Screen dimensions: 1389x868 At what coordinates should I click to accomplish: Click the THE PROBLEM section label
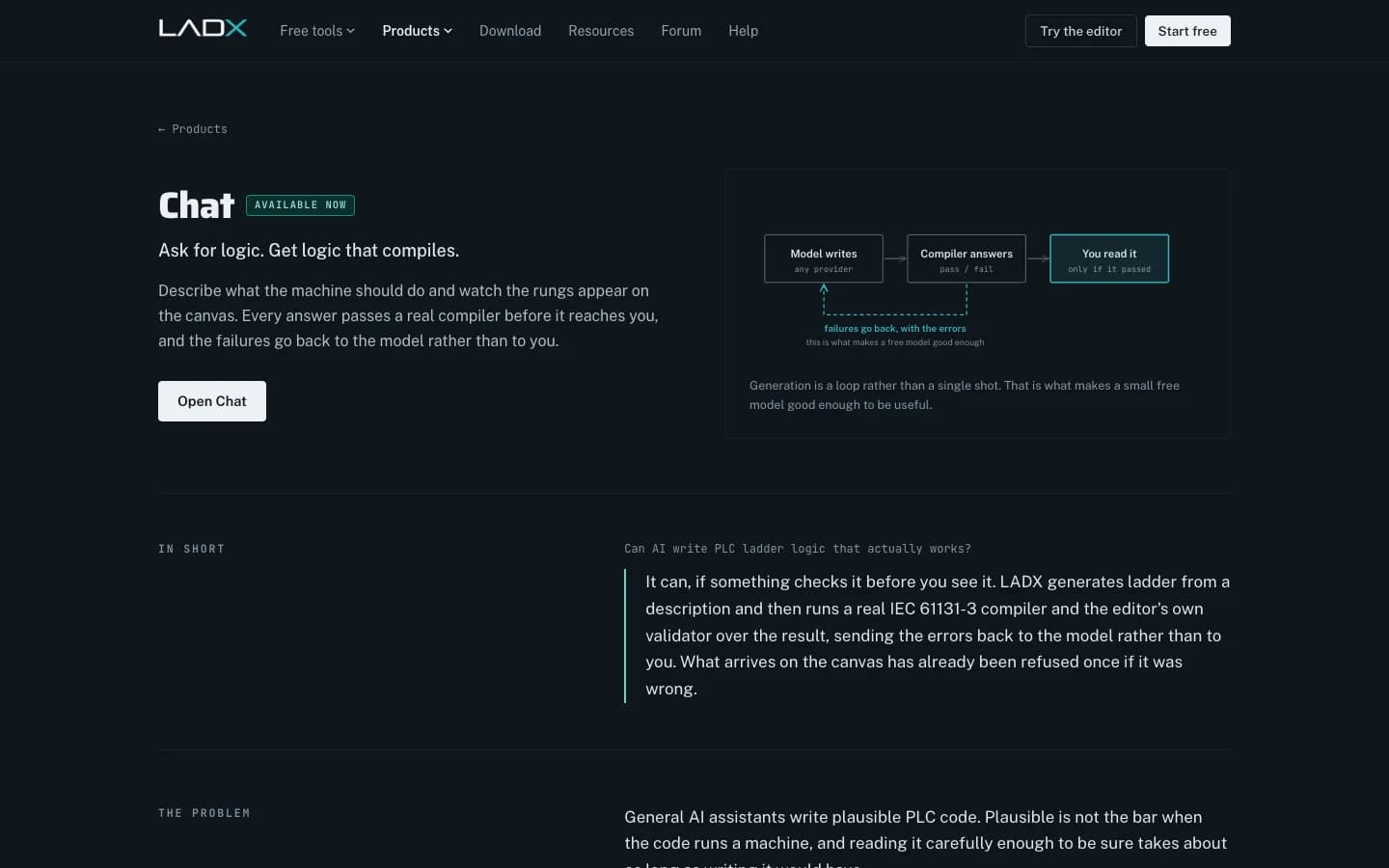pos(204,813)
